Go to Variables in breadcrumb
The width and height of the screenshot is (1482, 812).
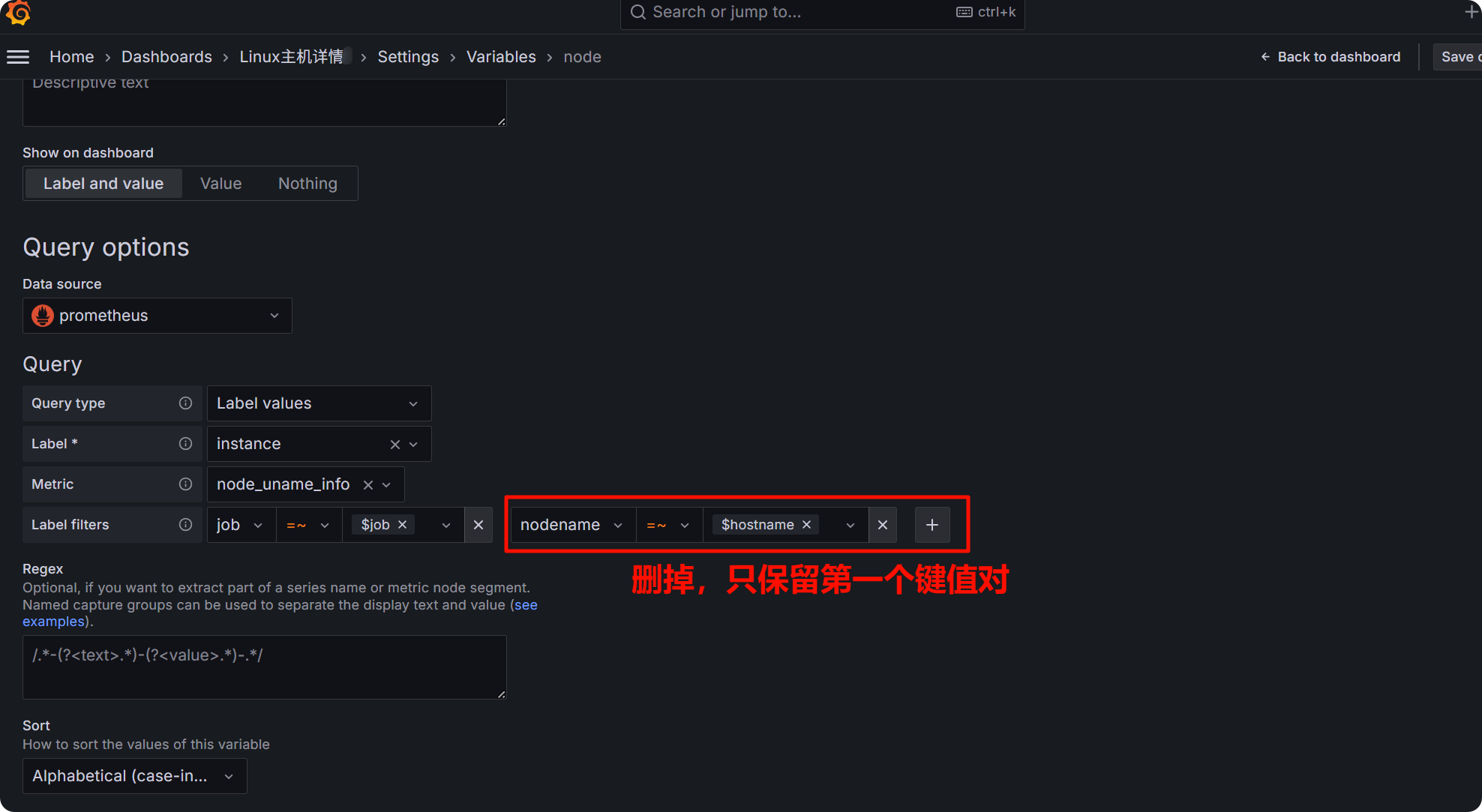[501, 57]
